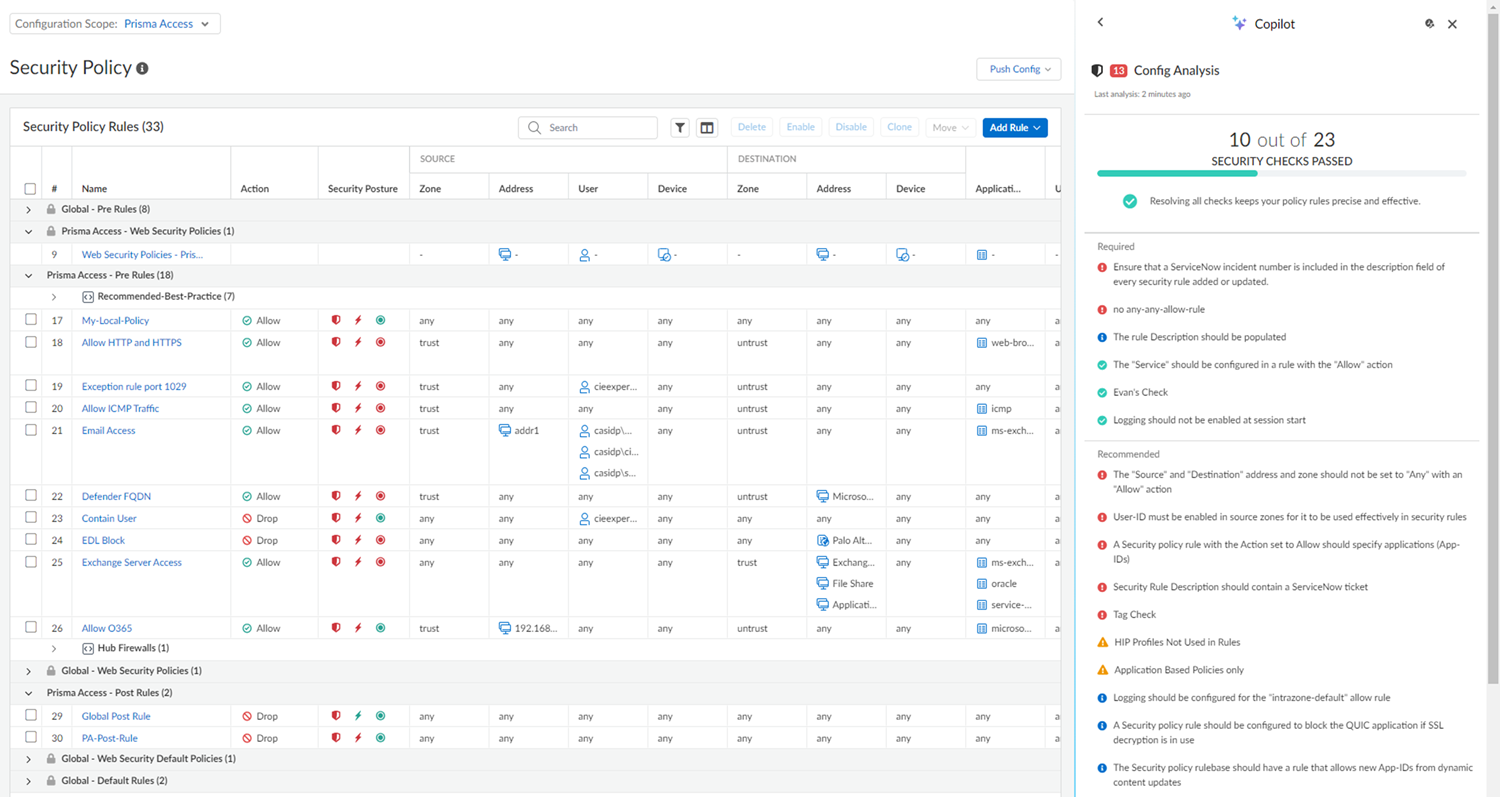Open the column layout icon

click(x=707, y=128)
